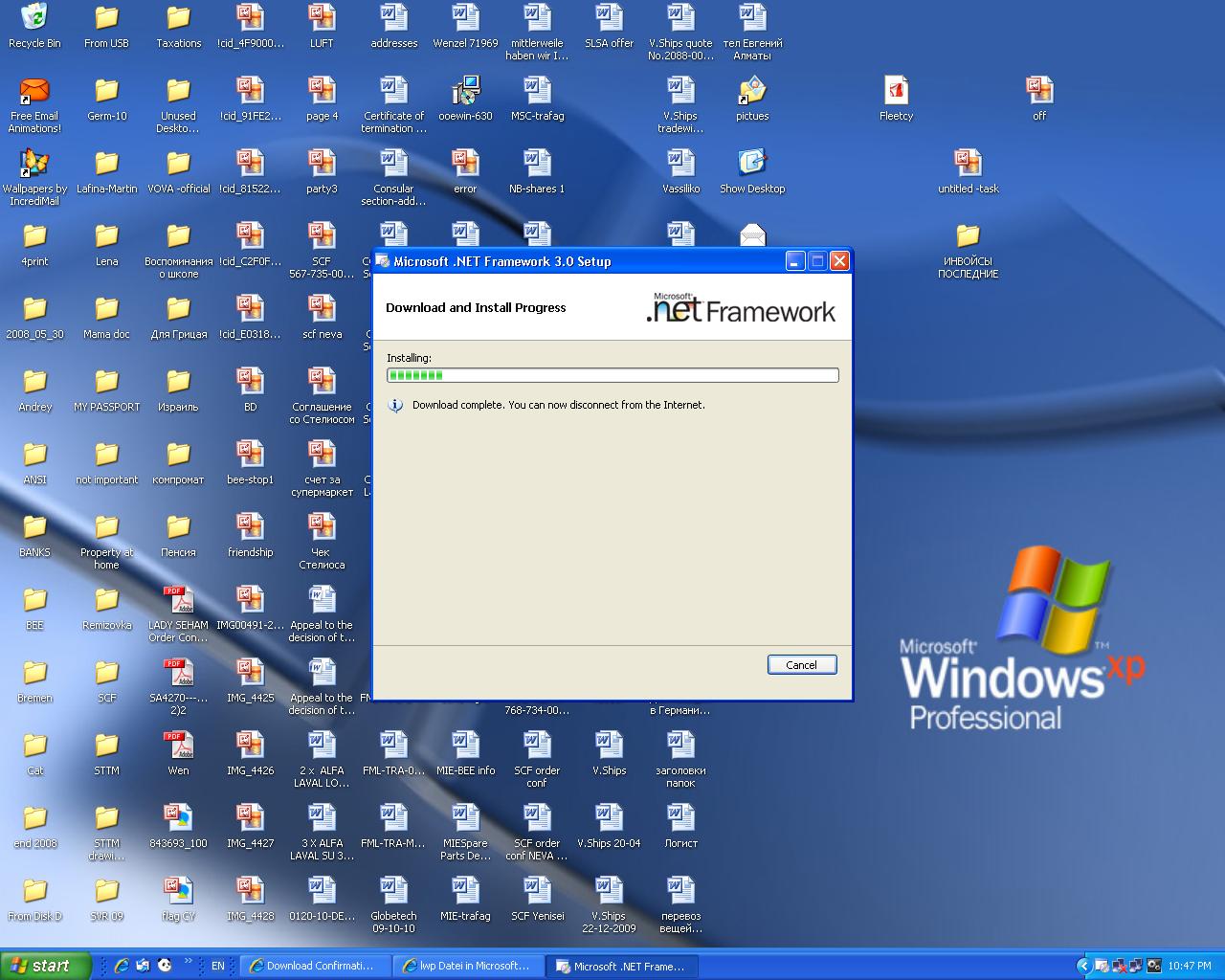Screen dimensions: 1225x980
Task: Select the Логист document
Action: click(680, 826)
